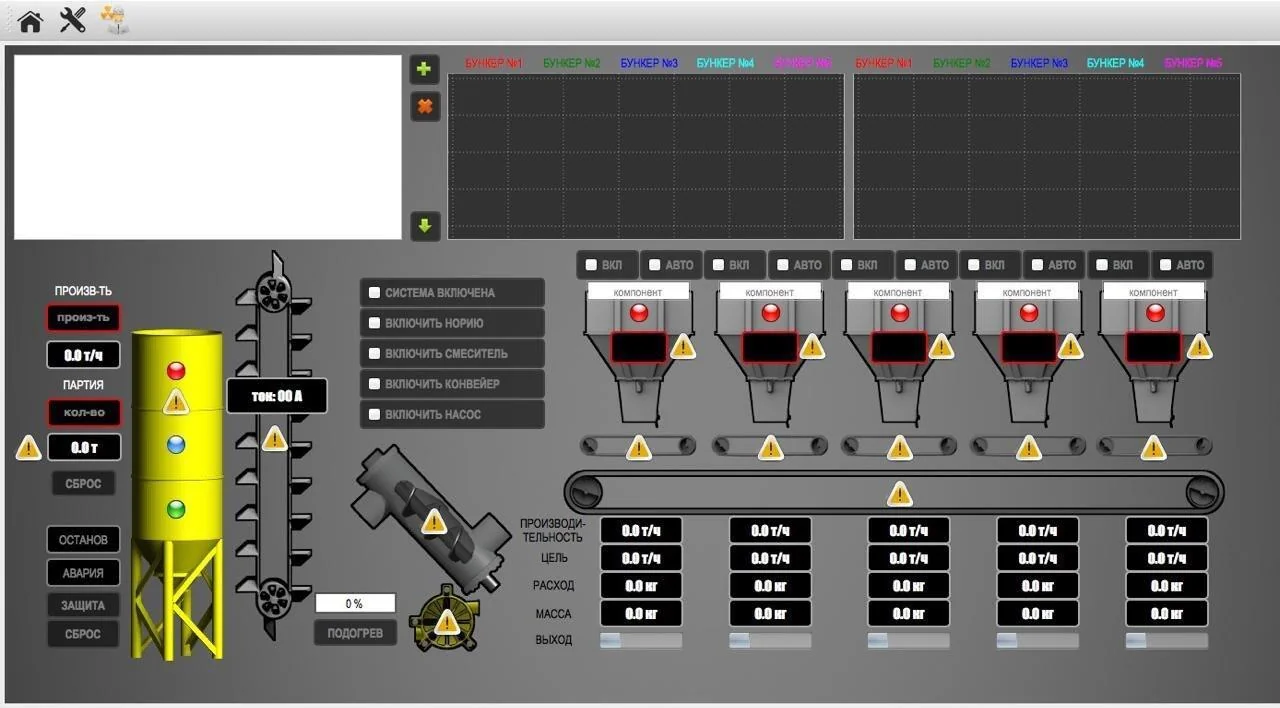The height and width of the screenshot is (708, 1280).
Task: Click the warning triangle on the main conveyor belt
Action: coord(897,492)
